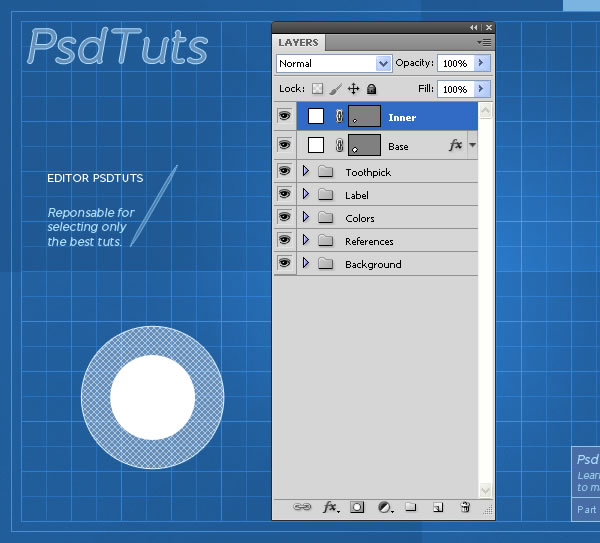
Task: Click the layers list scroll up arrow
Action: 485,111
